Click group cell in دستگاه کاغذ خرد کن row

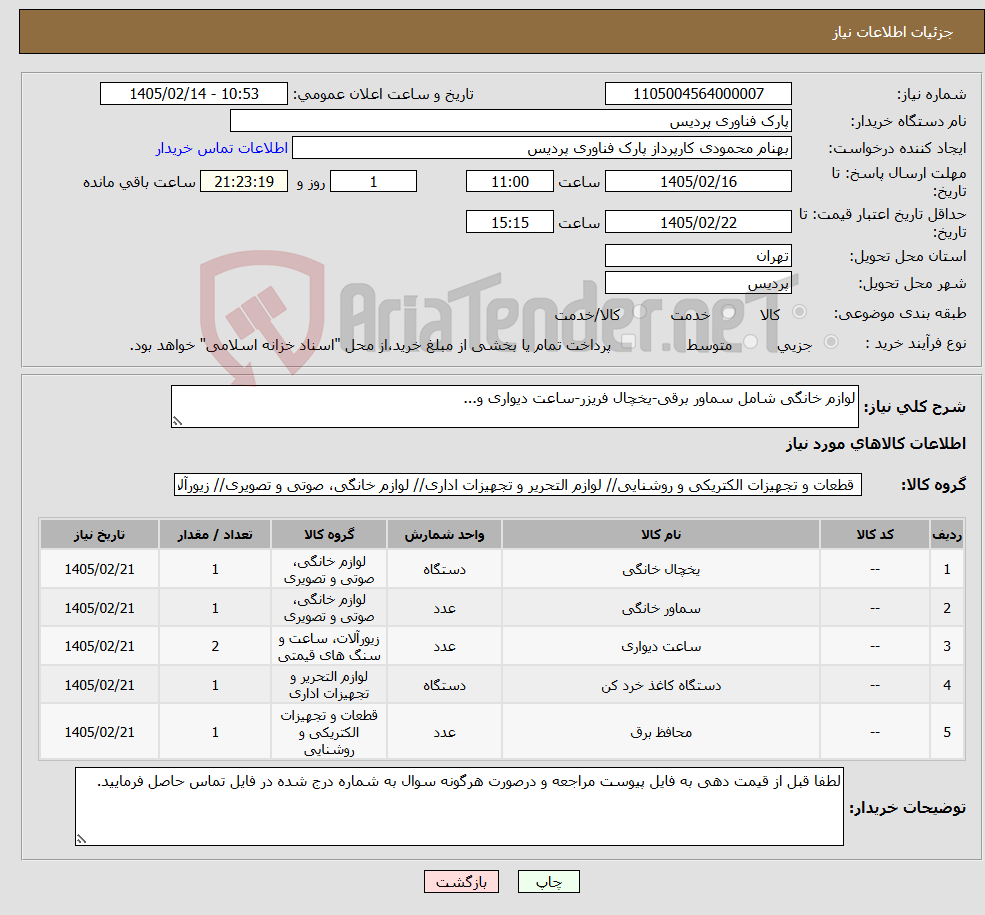click(329, 685)
